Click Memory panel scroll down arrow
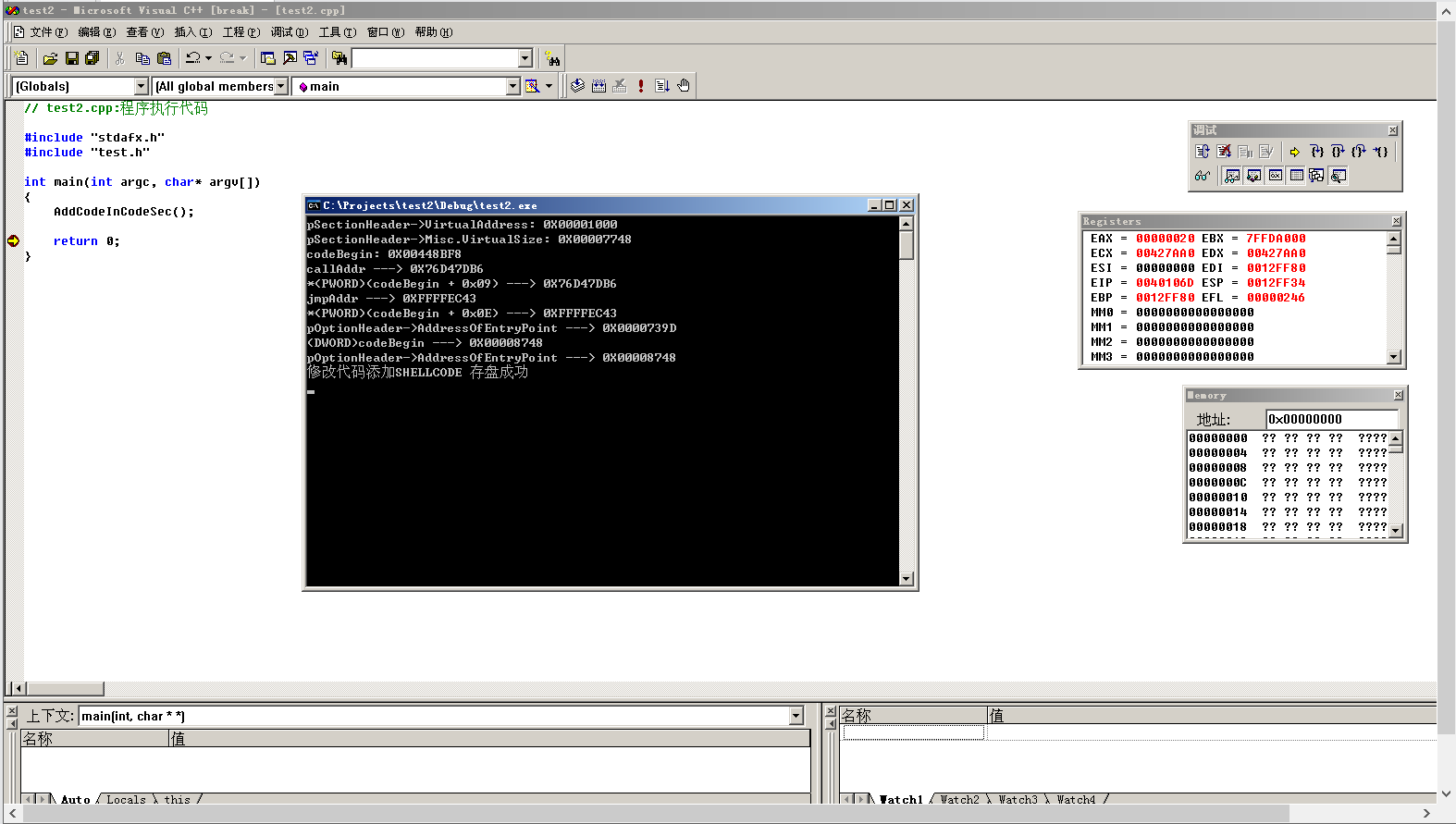Viewport: 1456px width, 824px height. tap(1396, 531)
